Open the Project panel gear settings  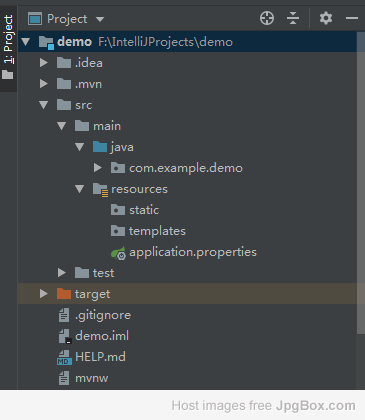pyautogui.click(x=326, y=18)
